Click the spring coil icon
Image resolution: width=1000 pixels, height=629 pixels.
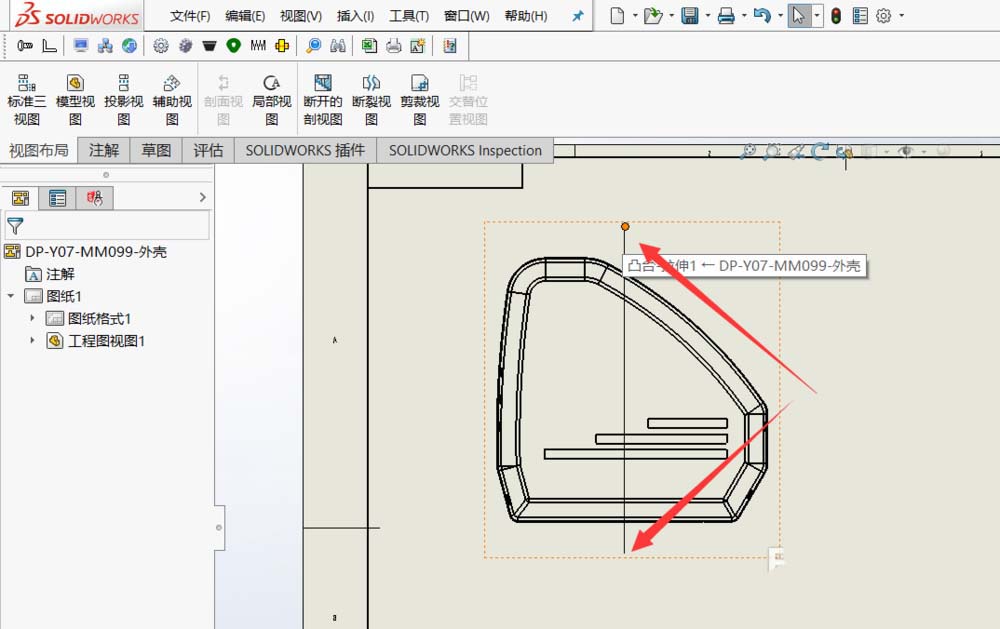coord(258,45)
